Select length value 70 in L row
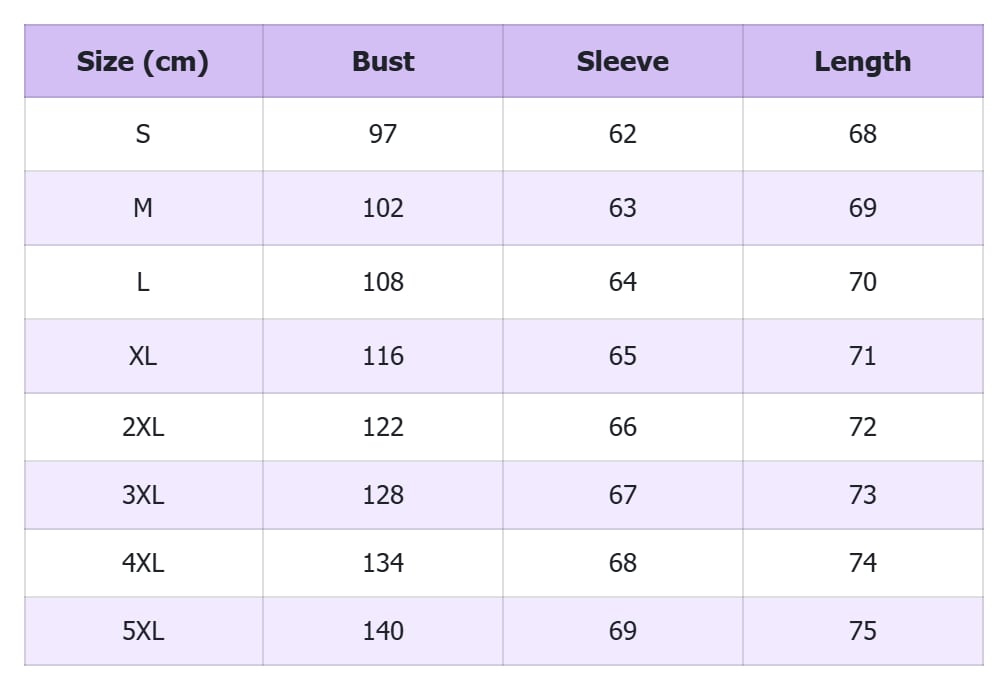Viewport: 1008px width, 690px height. point(862,282)
